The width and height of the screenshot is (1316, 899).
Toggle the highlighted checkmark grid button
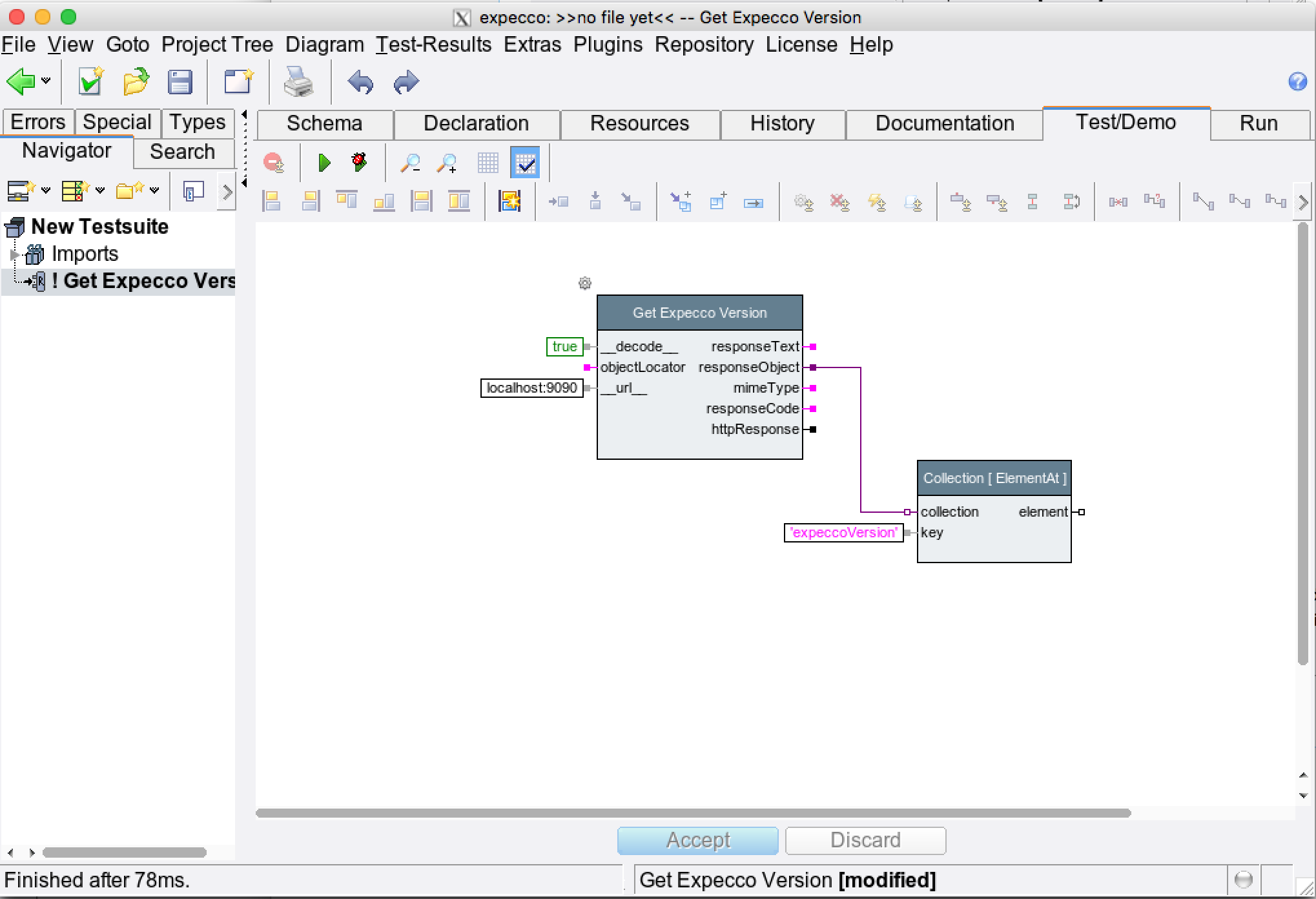point(525,163)
